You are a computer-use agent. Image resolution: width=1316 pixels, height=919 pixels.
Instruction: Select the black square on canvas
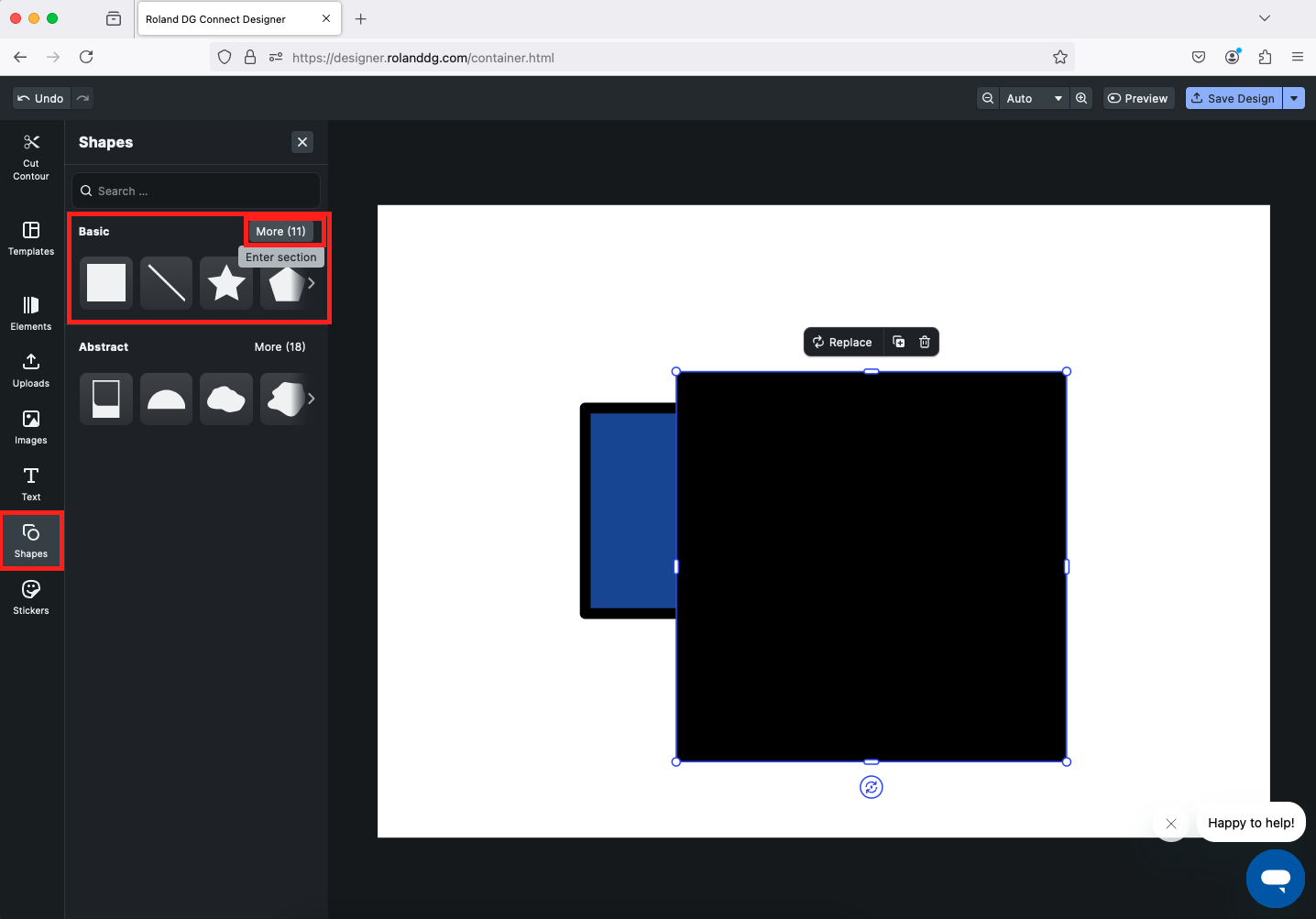(x=872, y=566)
